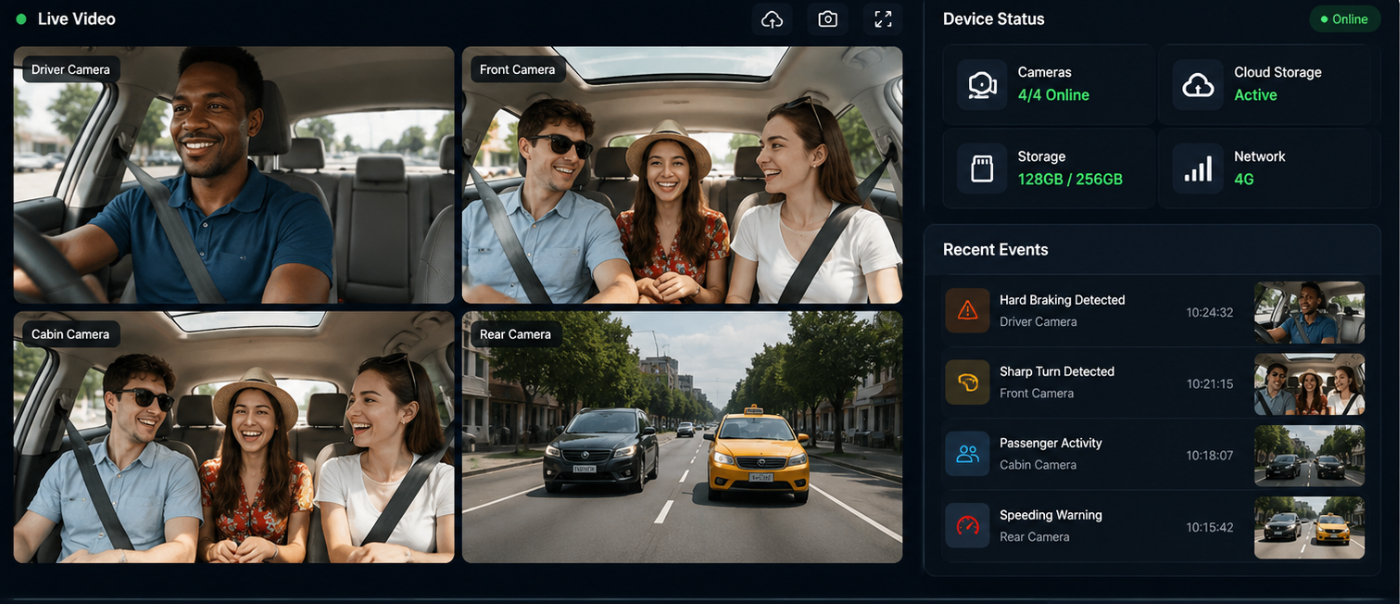
Task: Click the Storage SD card icon
Action: (982, 168)
